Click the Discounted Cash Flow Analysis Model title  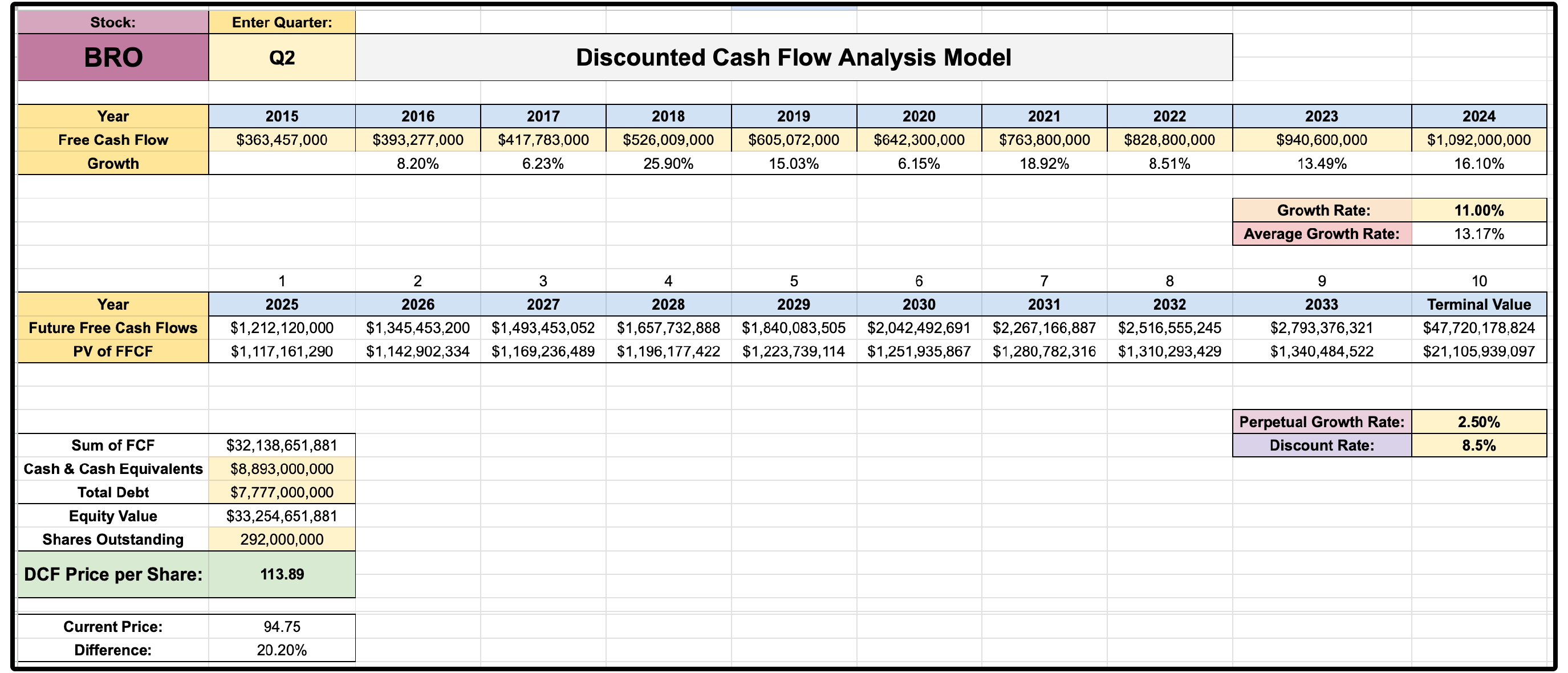tap(793, 57)
